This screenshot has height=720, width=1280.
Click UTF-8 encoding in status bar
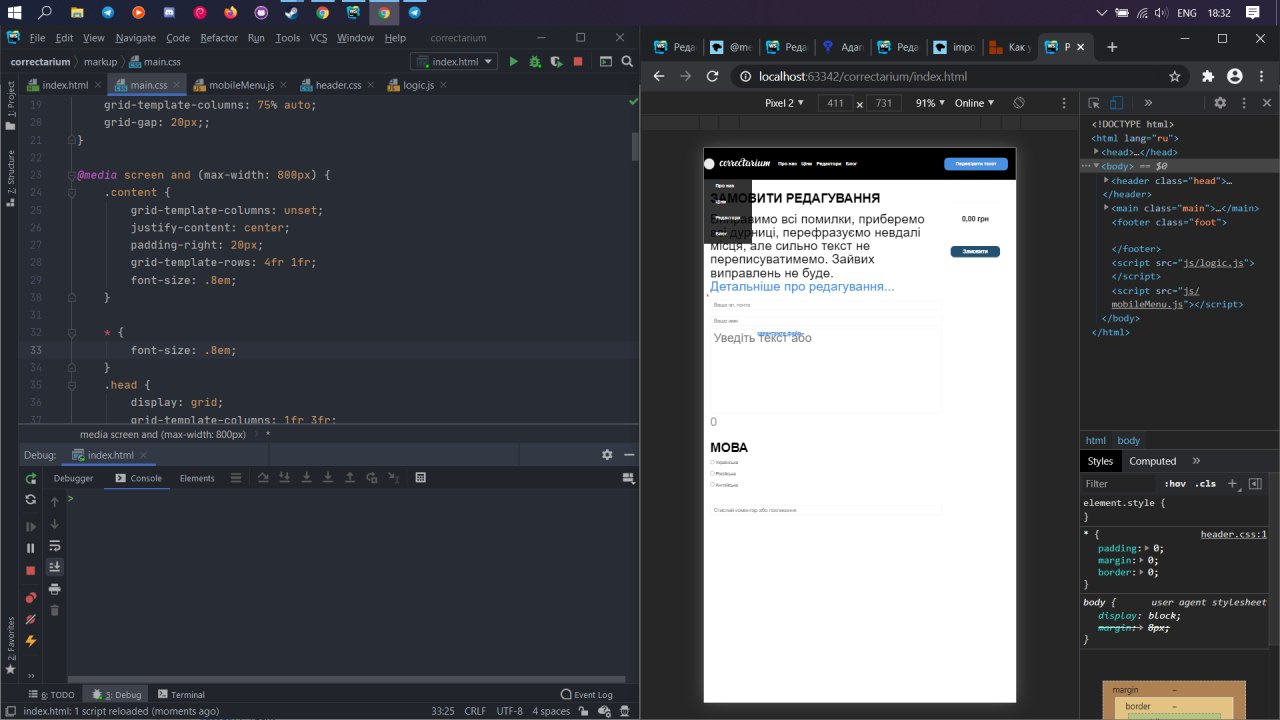pos(509,711)
